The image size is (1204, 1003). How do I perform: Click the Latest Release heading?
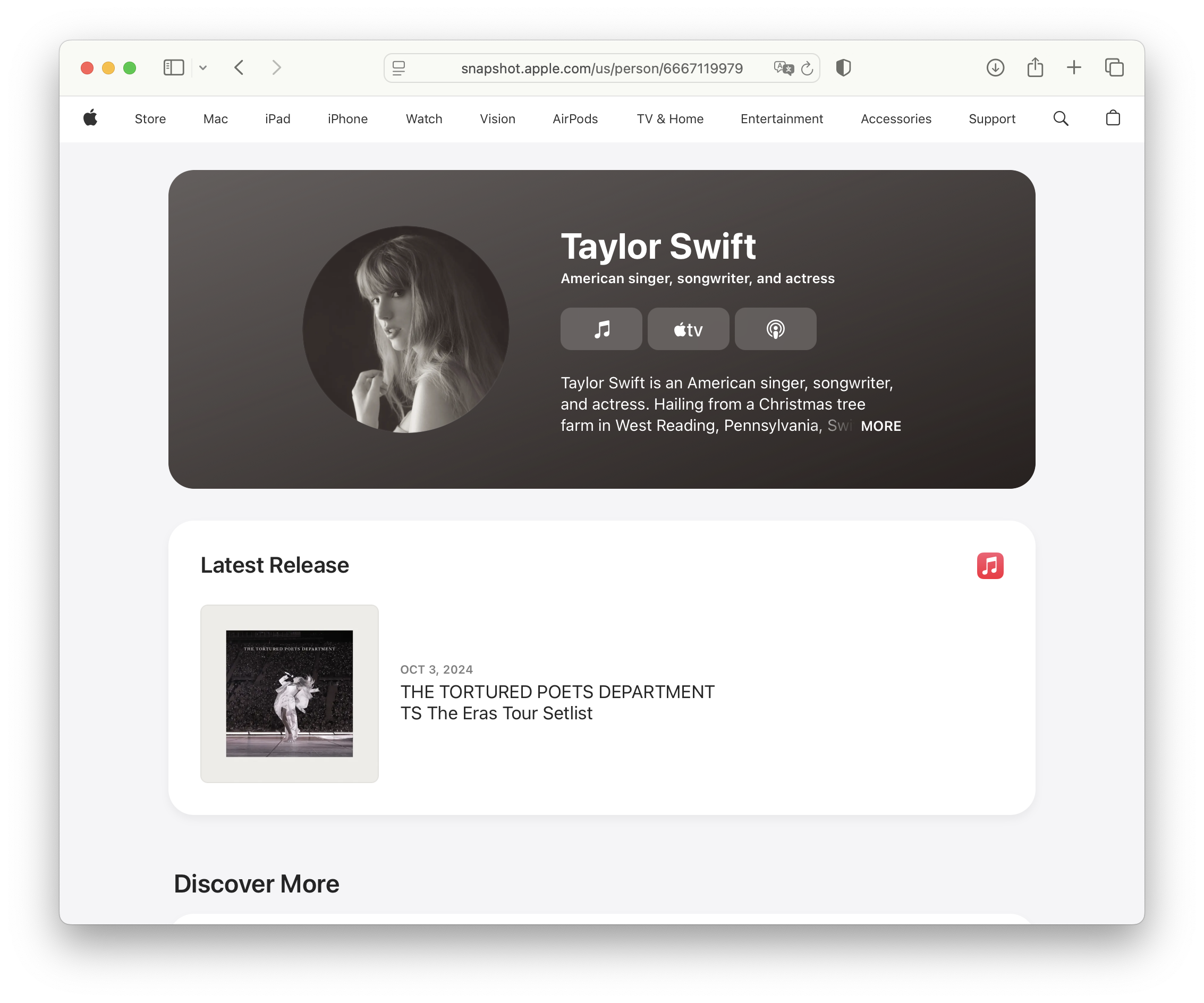[275, 565]
